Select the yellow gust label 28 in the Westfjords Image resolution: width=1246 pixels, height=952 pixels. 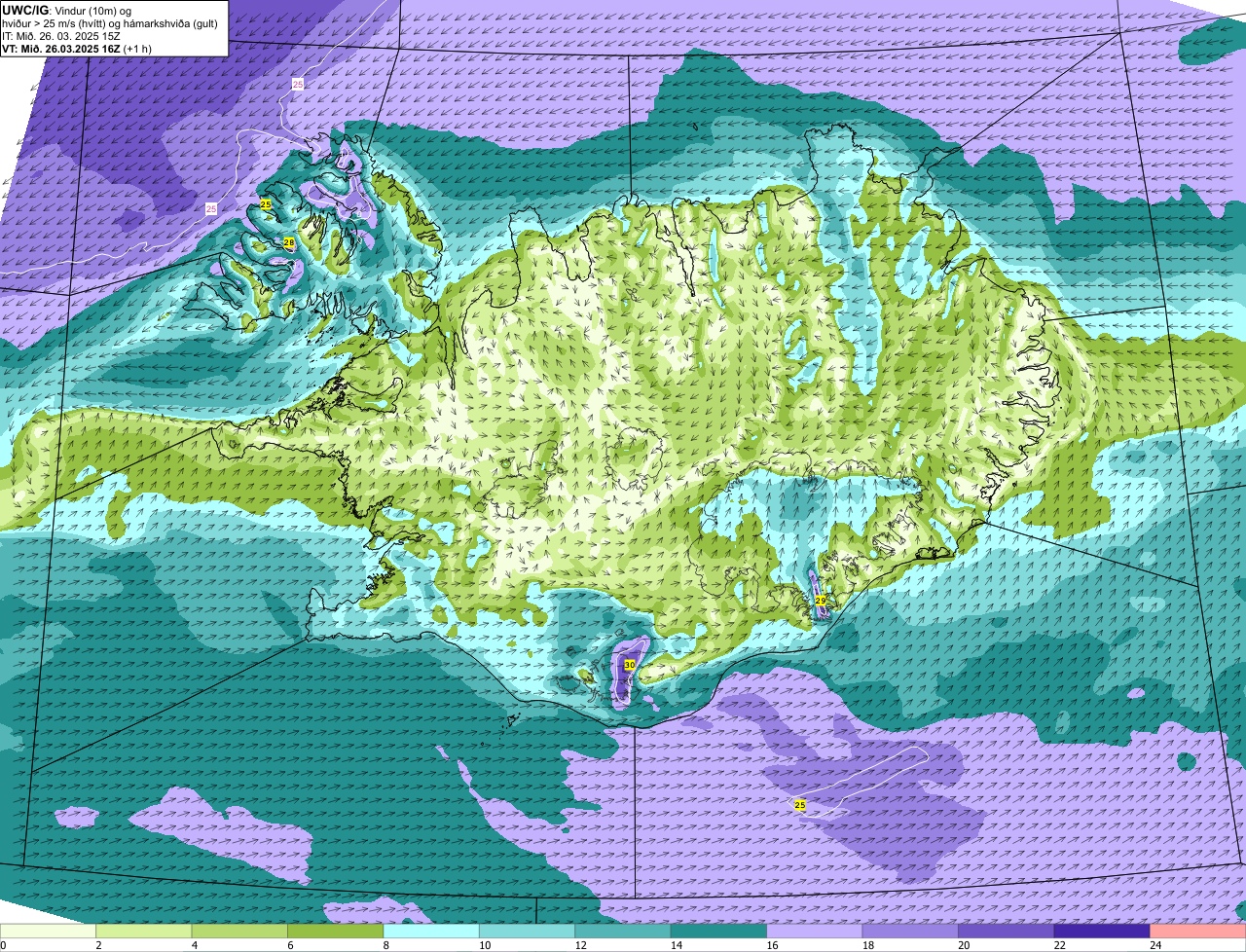coord(289,242)
